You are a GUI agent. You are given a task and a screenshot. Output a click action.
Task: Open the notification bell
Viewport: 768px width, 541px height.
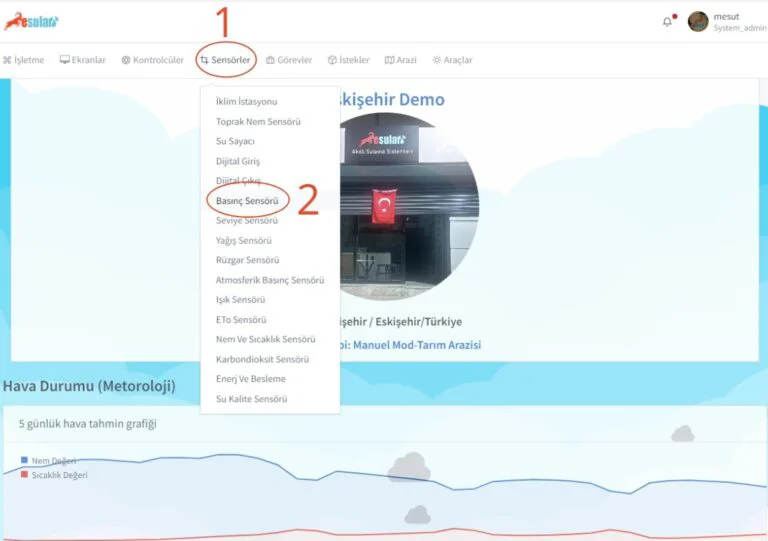[x=667, y=22]
